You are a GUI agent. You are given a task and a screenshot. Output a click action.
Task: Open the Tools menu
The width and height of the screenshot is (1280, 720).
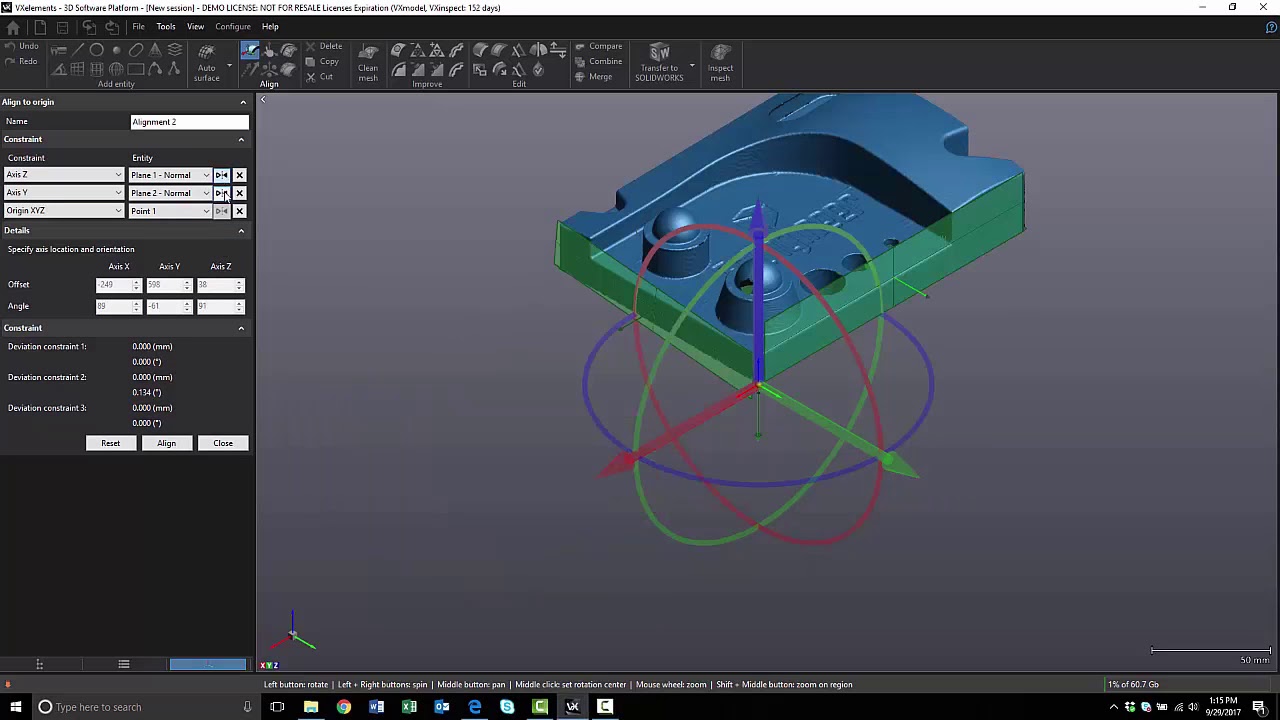pos(165,27)
